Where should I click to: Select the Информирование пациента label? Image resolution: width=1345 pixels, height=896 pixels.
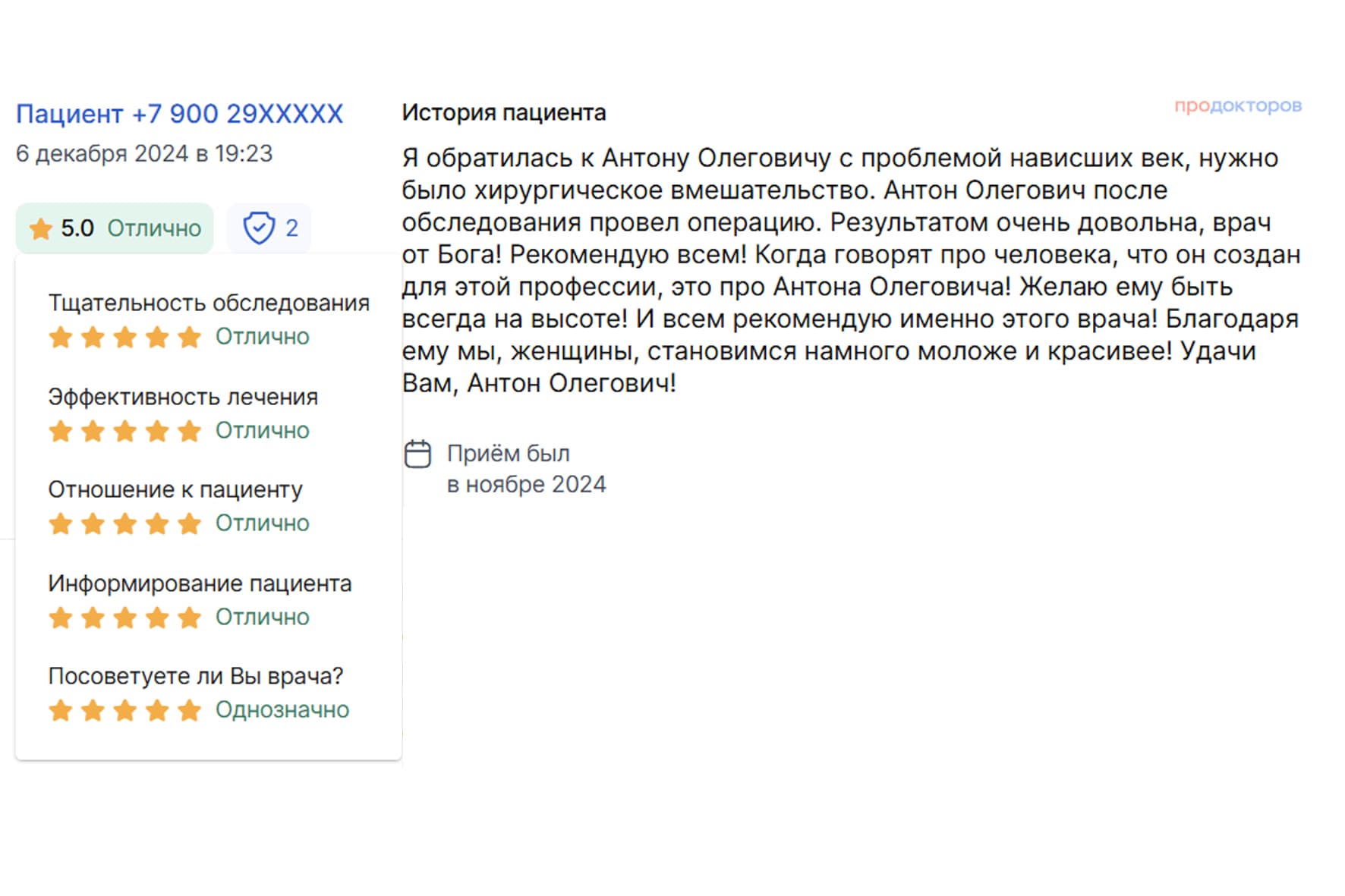click(x=200, y=583)
